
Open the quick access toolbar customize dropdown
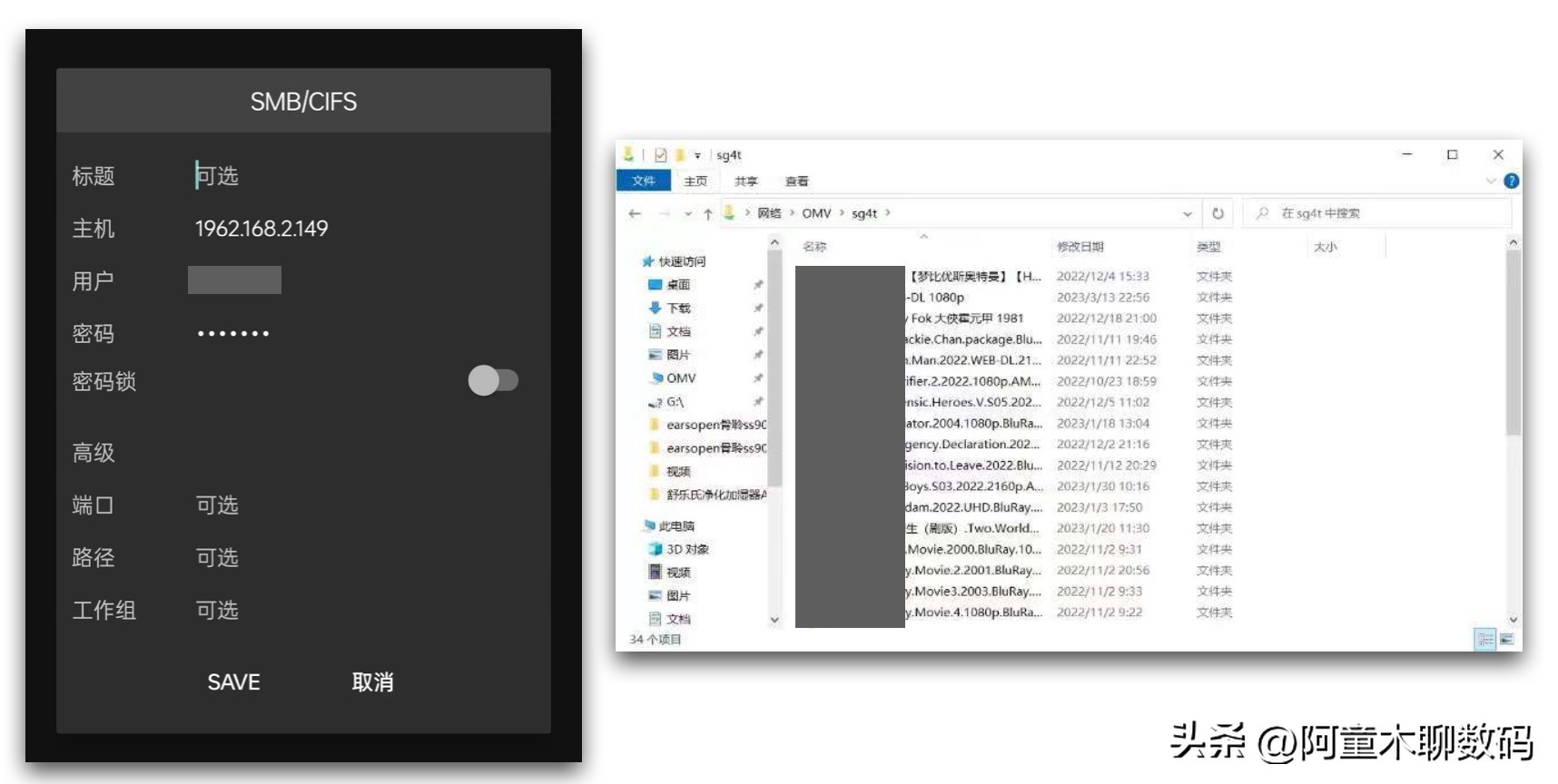(697, 156)
